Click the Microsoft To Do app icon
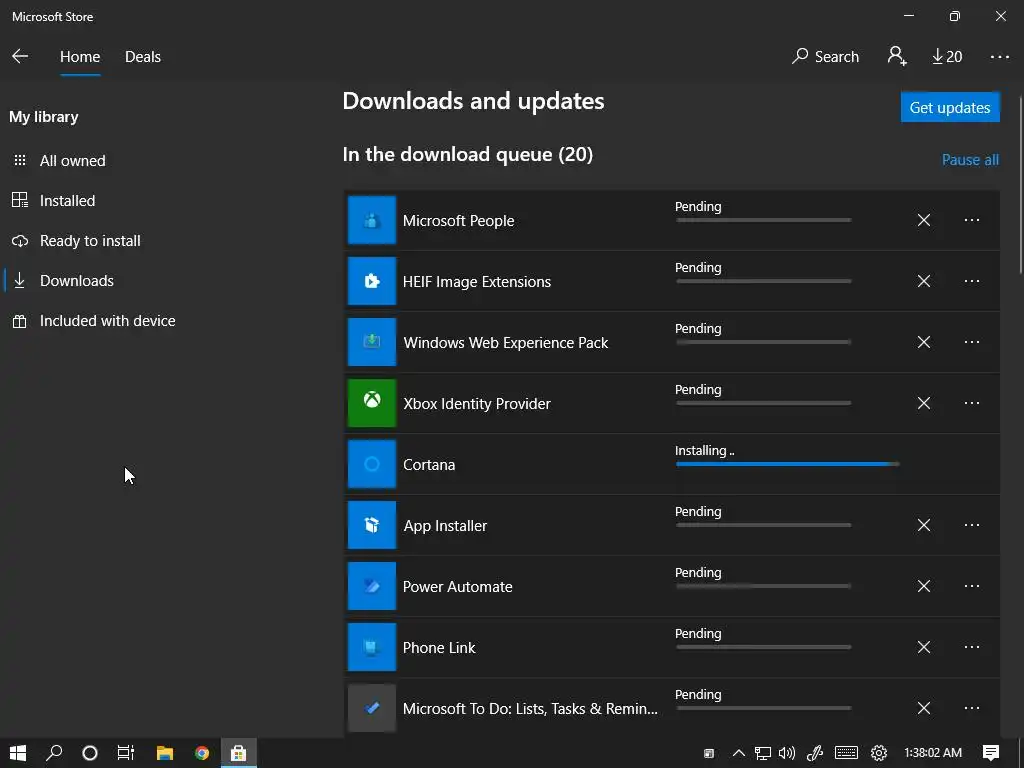Image resolution: width=1024 pixels, height=768 pixels. (x=372, y=708)
